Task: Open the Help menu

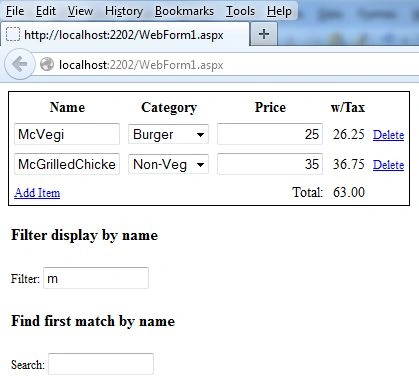Action: point(279,11)
